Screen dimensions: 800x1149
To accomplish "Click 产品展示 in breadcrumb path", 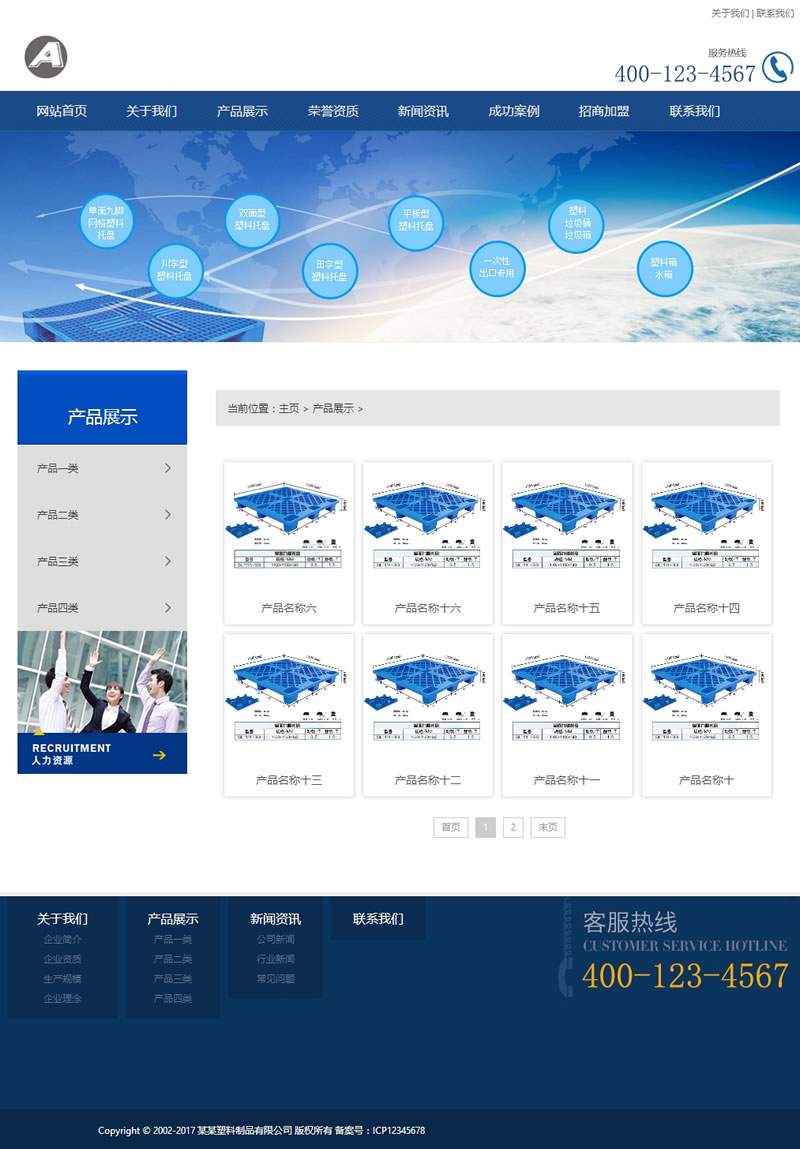I will tap(333, 408).
